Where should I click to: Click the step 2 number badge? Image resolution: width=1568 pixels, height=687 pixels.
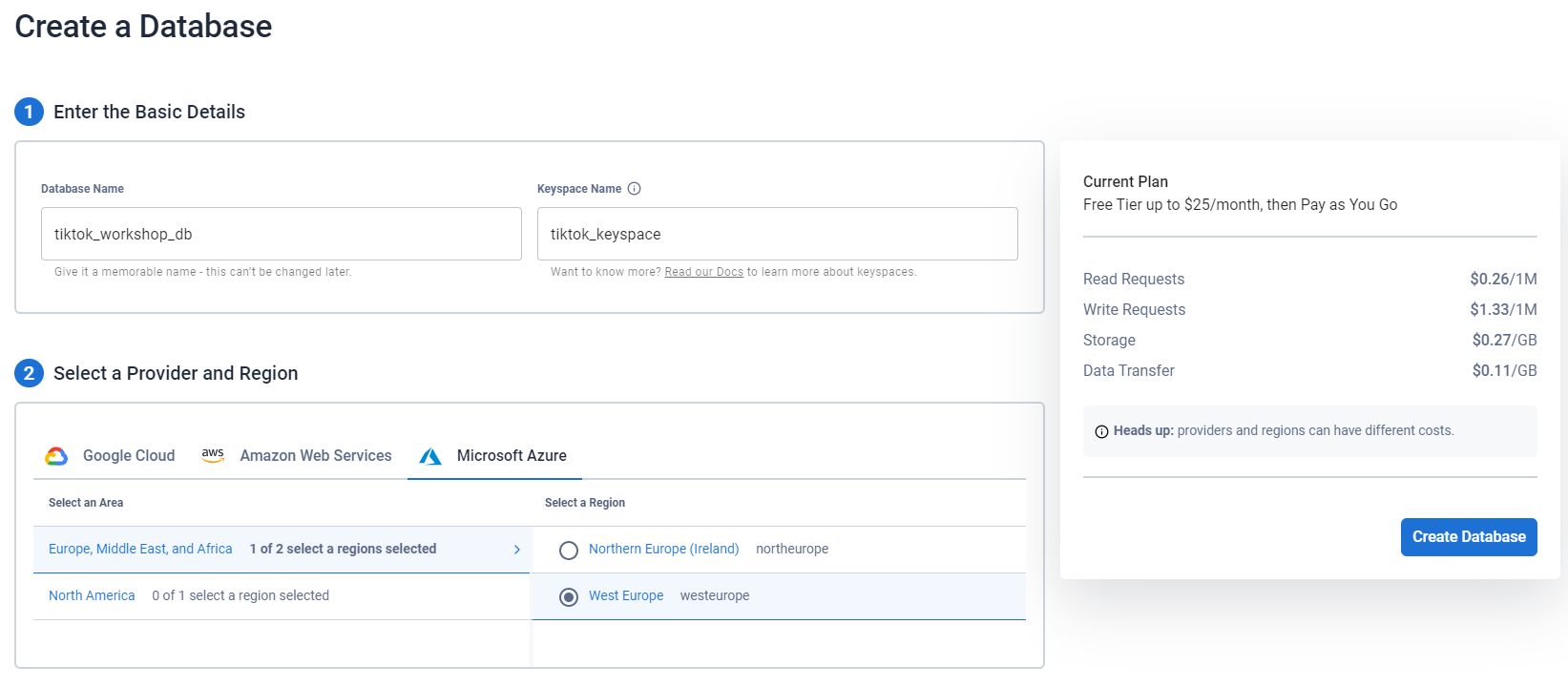29,373
